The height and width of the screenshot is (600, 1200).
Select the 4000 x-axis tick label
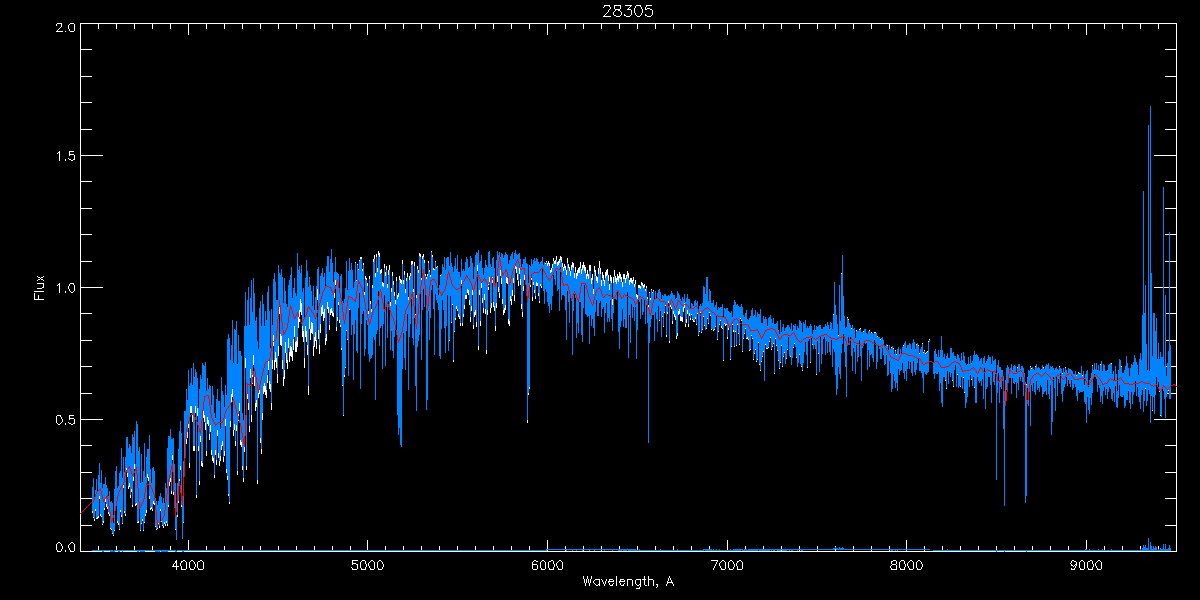pyautogui.click(x=188, y=564)
